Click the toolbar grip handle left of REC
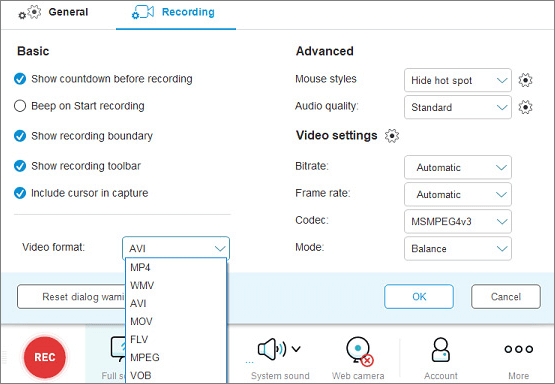555x384 pixels. pyautogui.click(x=5, y=357)
